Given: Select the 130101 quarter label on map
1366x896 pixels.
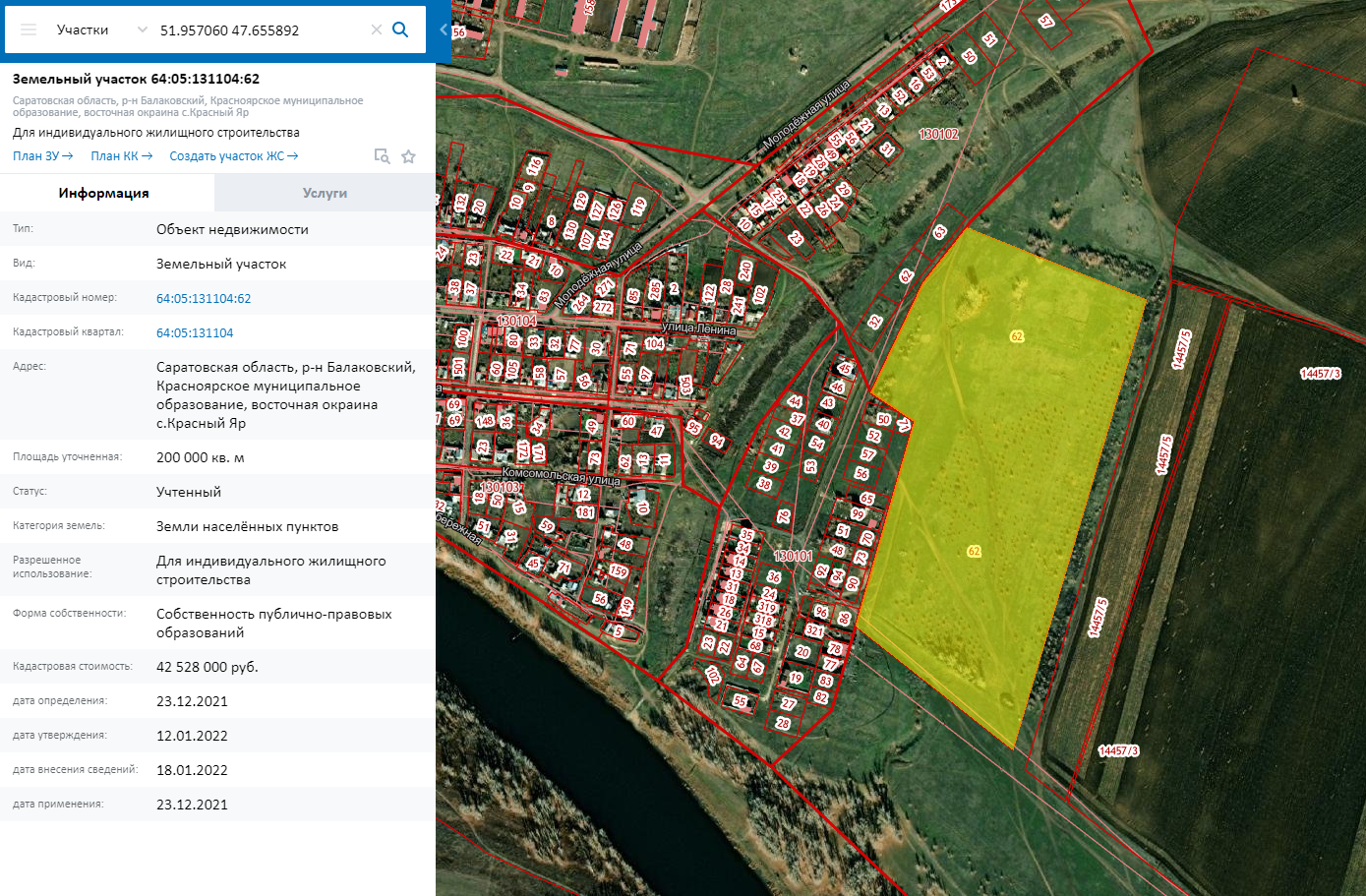Looking at the screenshot, I should point(793,556).
